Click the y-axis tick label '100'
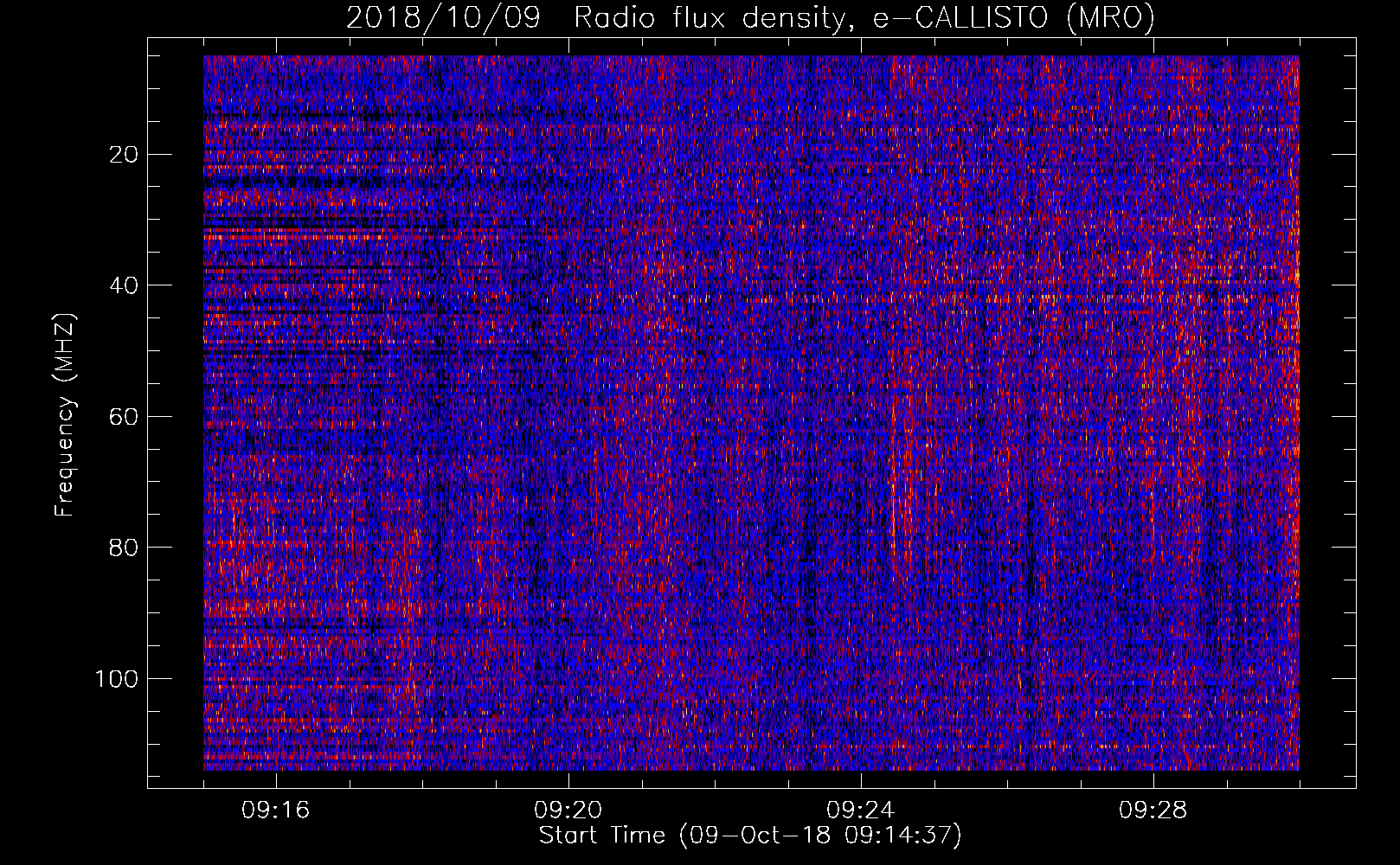 117,679
